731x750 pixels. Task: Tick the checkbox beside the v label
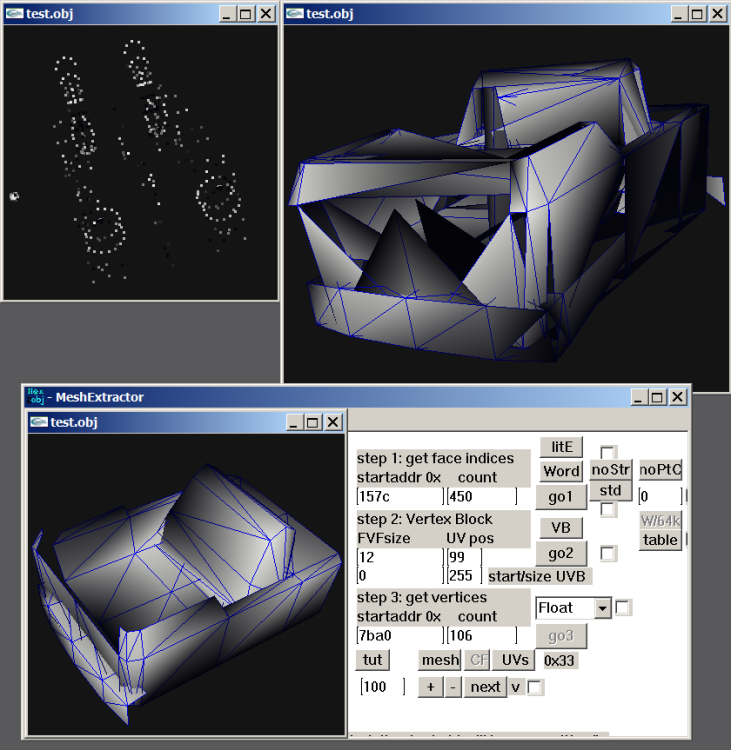pyautogui.click(x=535, y=687)
